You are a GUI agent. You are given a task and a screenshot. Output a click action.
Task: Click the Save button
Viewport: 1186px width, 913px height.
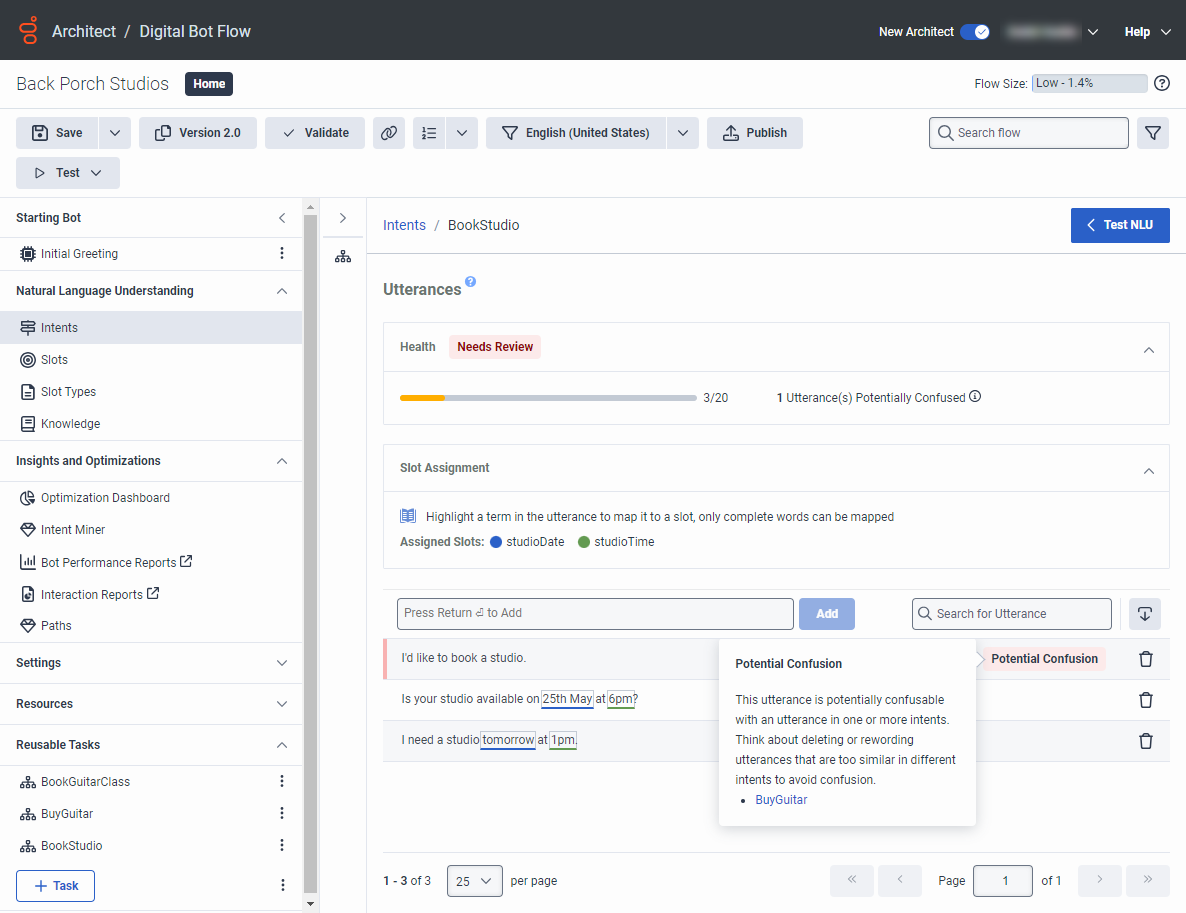tap(57, 133)
